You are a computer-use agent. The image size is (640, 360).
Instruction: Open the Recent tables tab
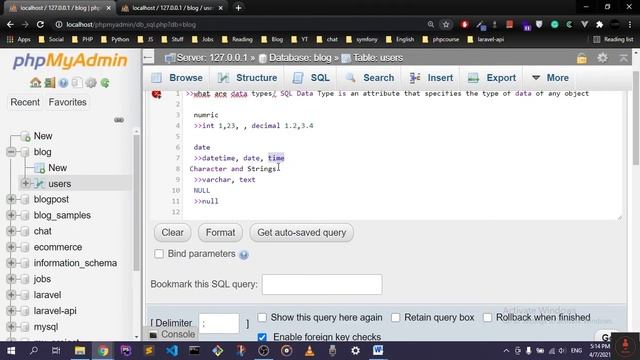(25, 102)
